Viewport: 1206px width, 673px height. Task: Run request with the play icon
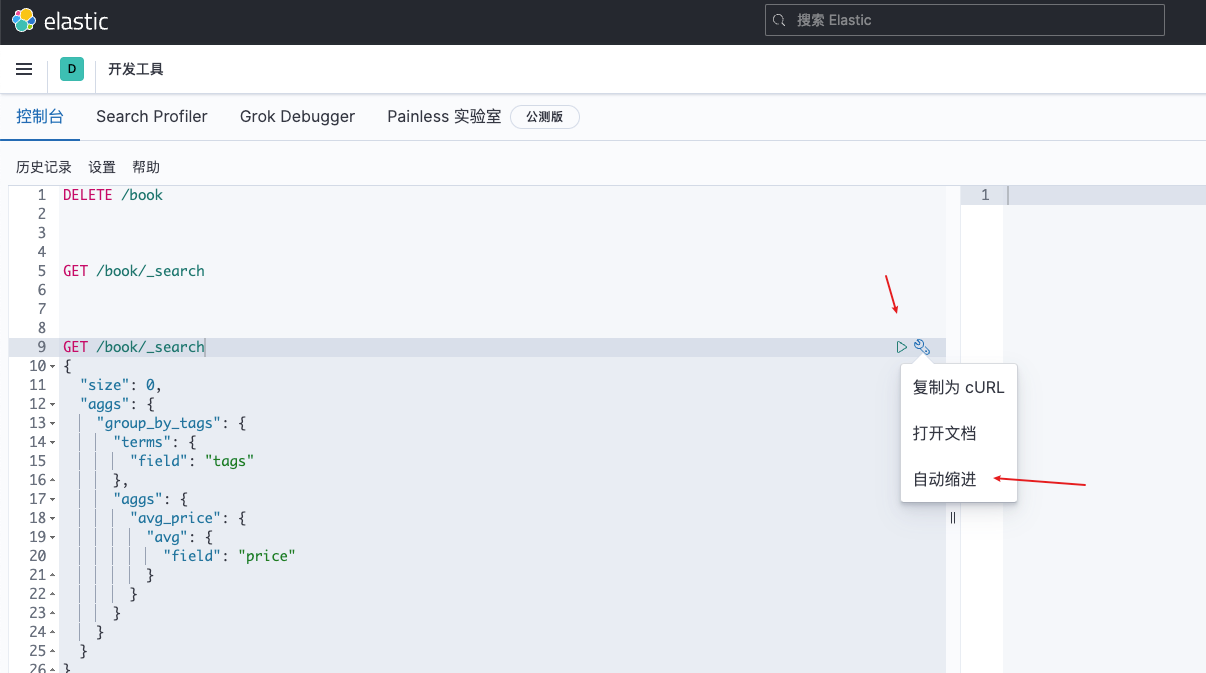click(x=902, y=347)
